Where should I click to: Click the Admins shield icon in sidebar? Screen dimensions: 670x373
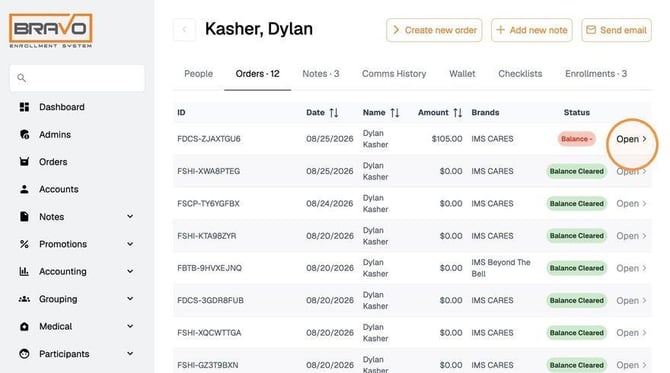(x=24, y=134)
